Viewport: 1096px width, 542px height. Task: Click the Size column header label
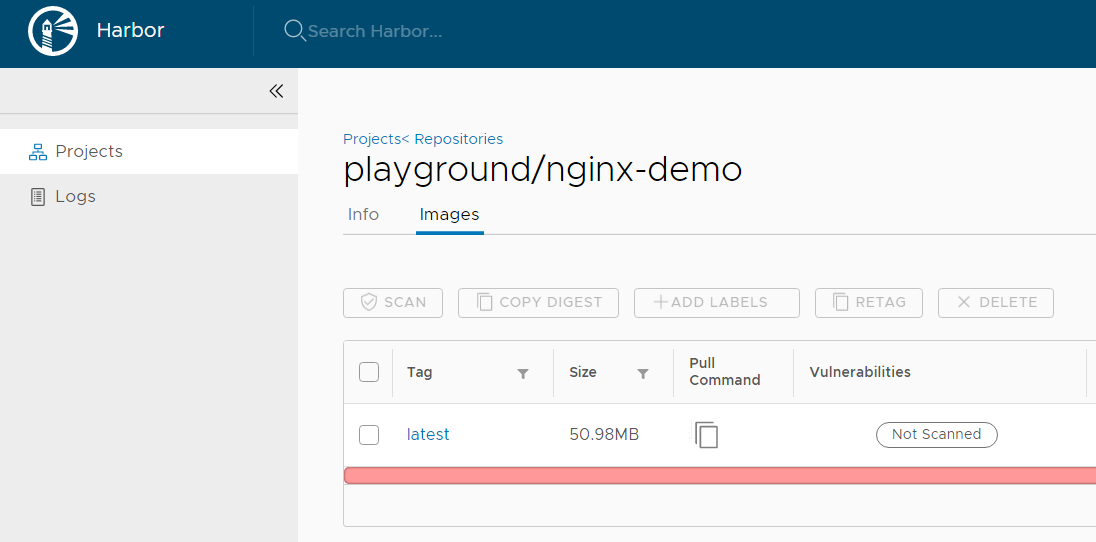click(x=583, y=372)
